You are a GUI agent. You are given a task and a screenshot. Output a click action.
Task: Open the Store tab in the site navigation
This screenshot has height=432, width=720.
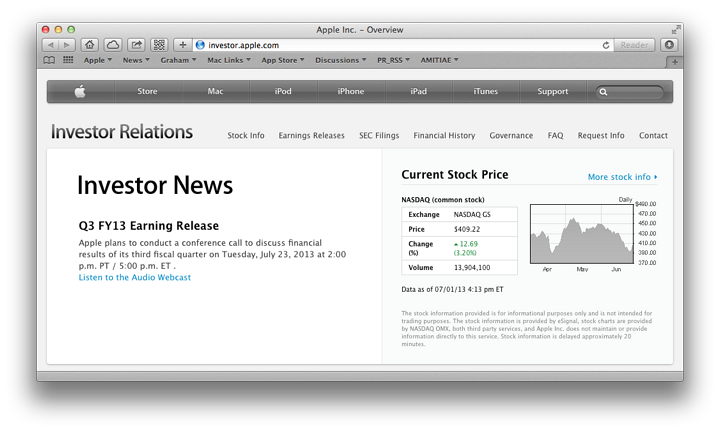[147, 91]
